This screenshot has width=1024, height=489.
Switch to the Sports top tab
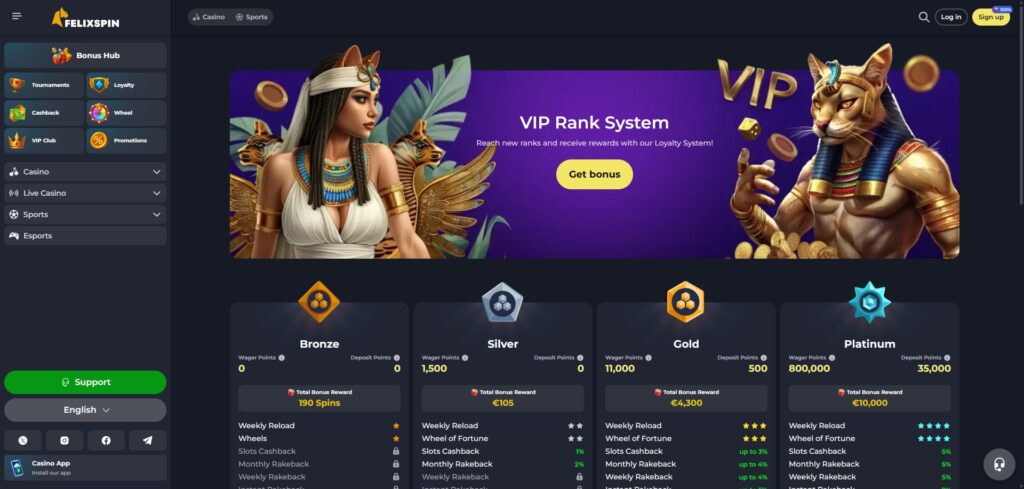click(x=251, y=17)
